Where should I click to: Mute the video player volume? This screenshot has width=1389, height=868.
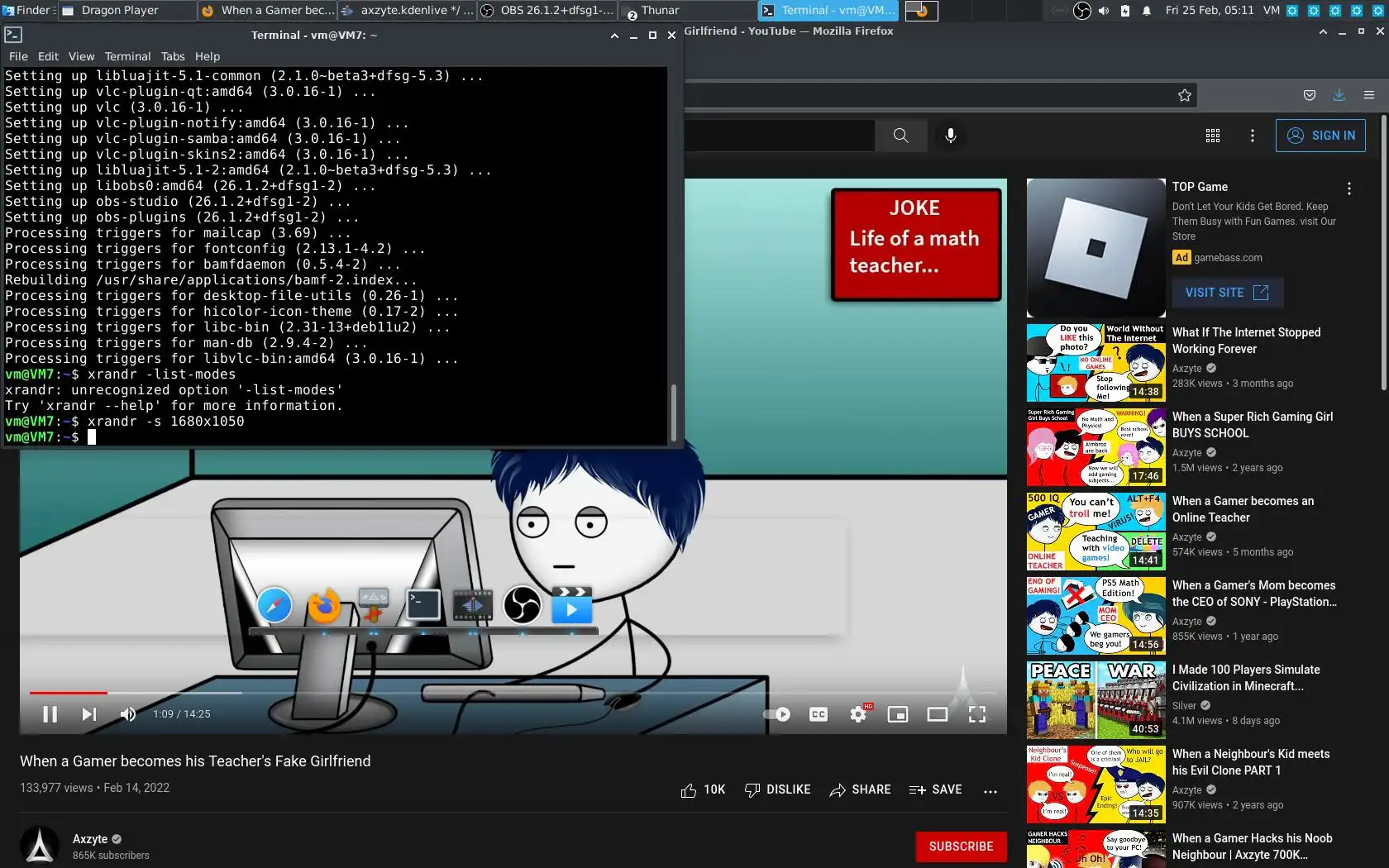click(x=128, y=714)
